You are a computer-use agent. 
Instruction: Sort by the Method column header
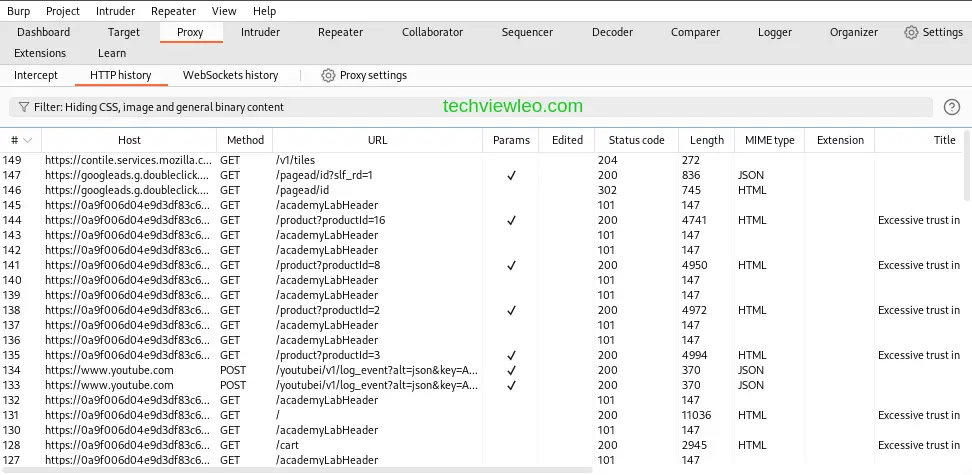click(245, 140)
